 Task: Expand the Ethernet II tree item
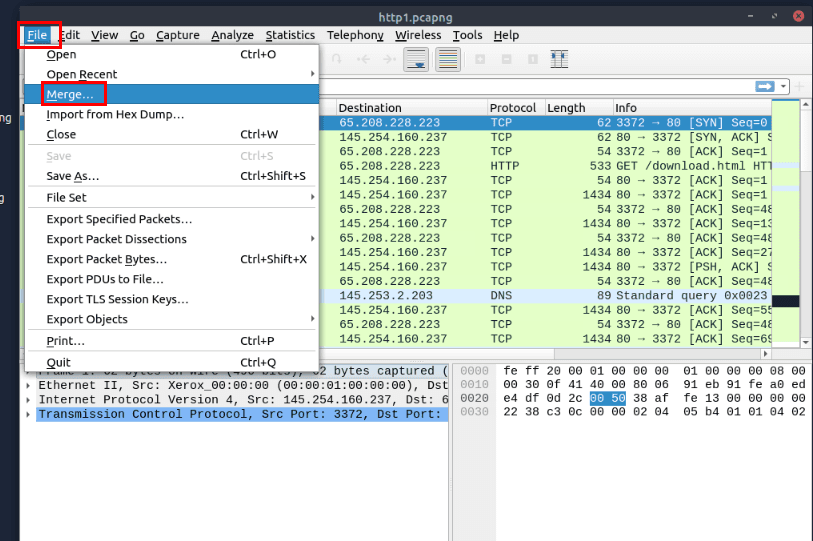29,385
